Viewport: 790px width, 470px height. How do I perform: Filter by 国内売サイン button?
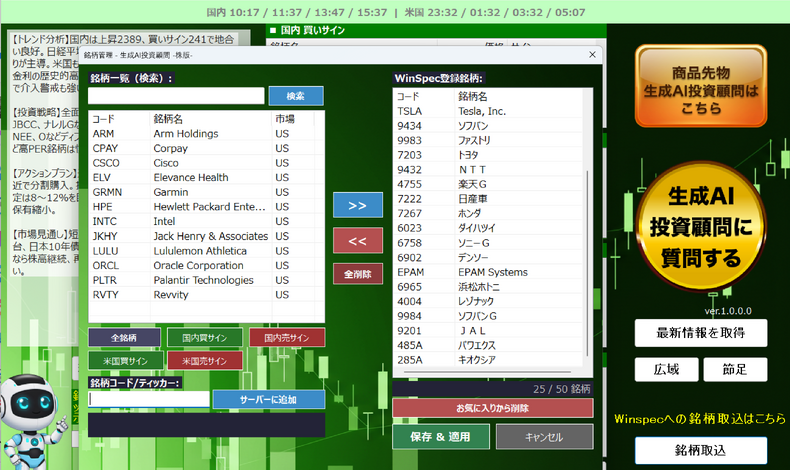point(287,338)
